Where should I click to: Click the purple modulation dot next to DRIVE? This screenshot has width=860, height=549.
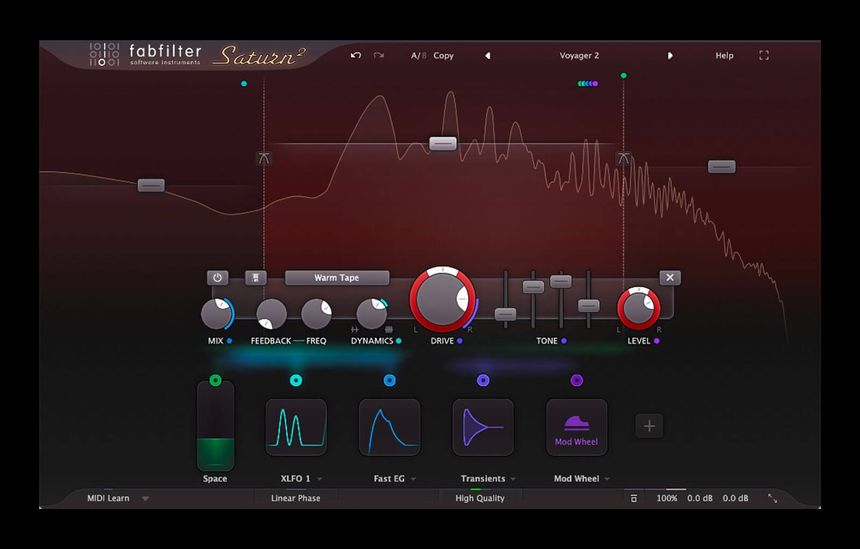(460, 341)
